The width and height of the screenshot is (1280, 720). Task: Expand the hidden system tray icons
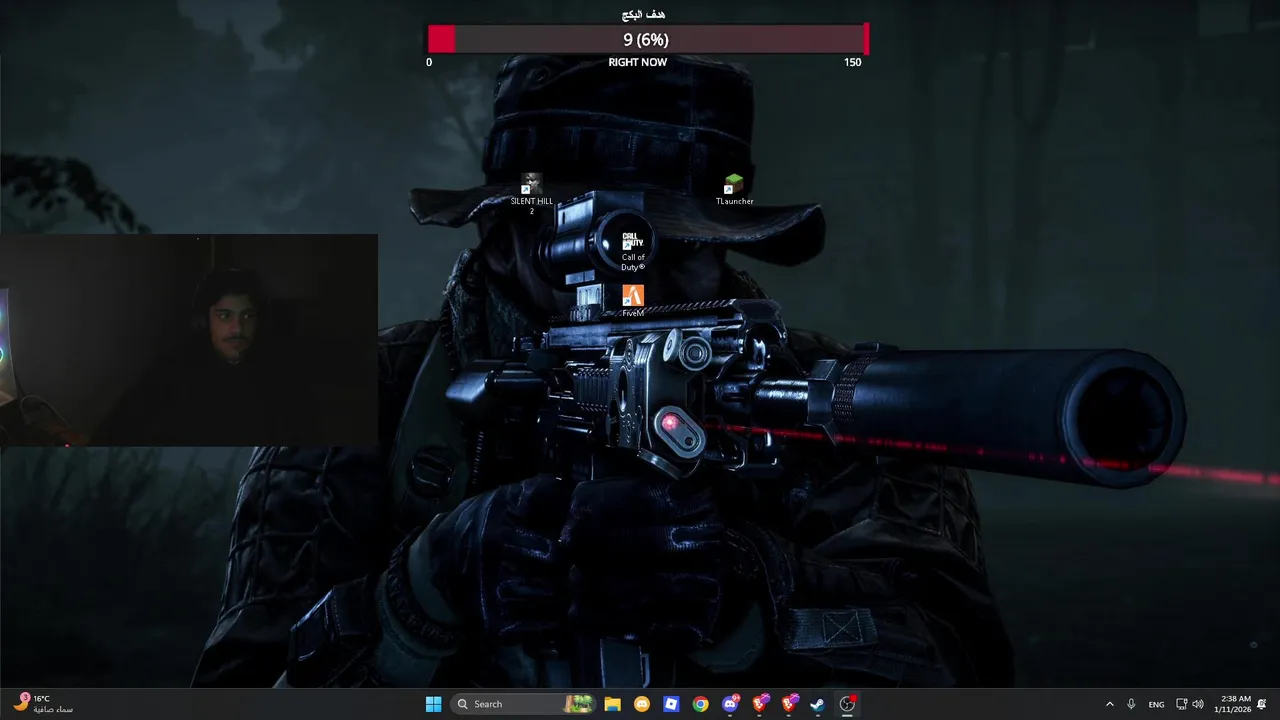1109,704
